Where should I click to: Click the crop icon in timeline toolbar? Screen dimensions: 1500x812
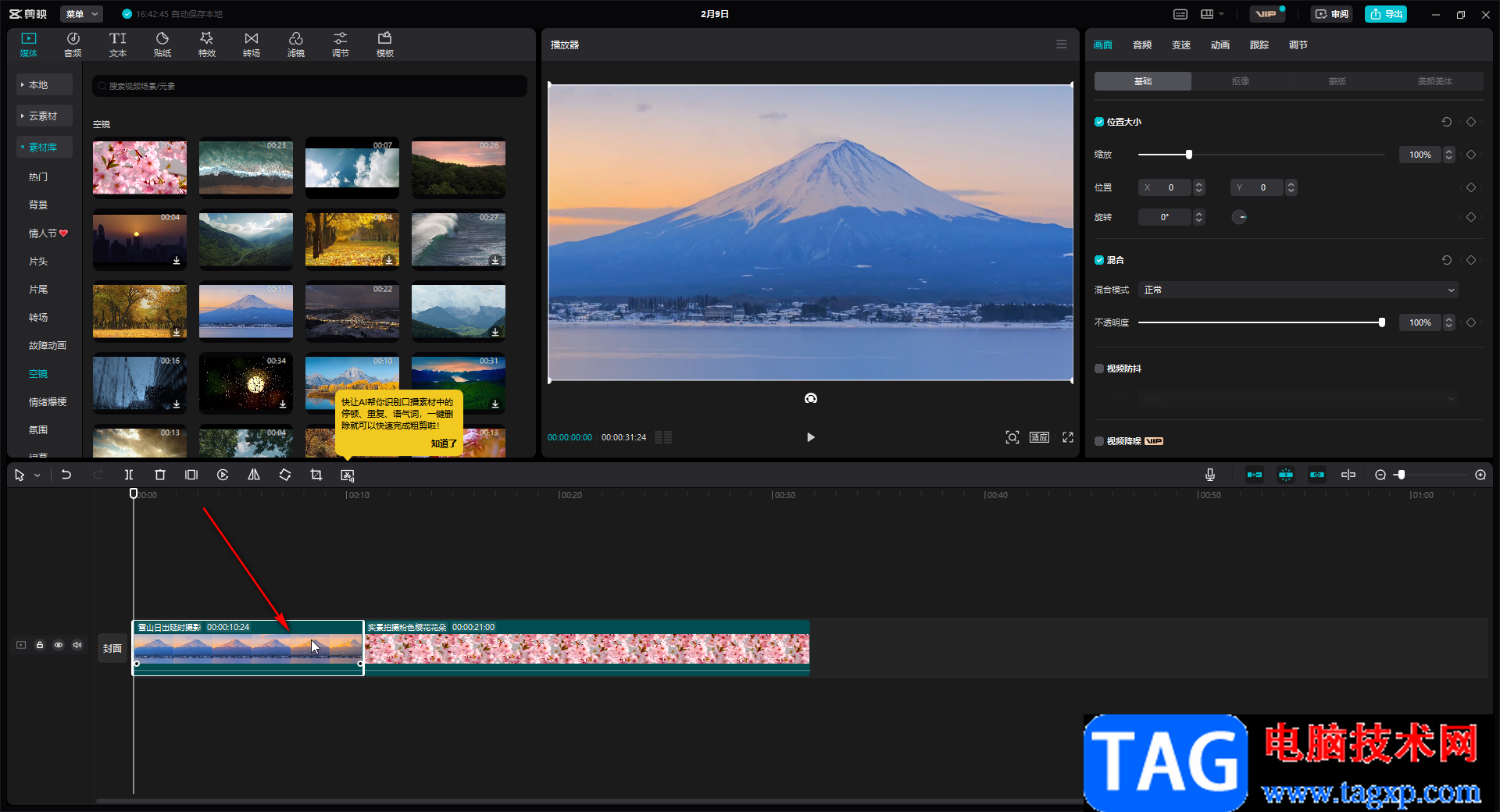[x=316, y=475]
